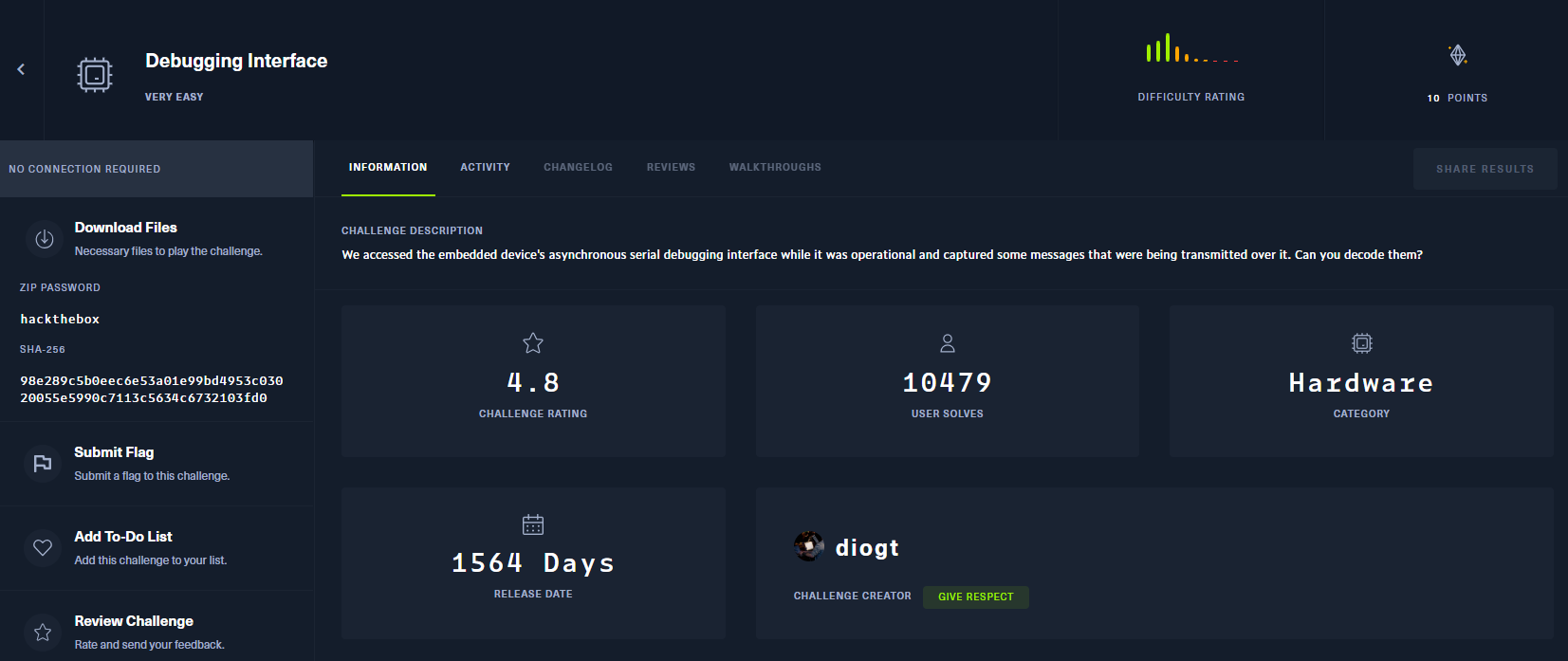This screenshot has height=661, width=1568.
Task: Click the user solves person icon
Action: [947, 343]
